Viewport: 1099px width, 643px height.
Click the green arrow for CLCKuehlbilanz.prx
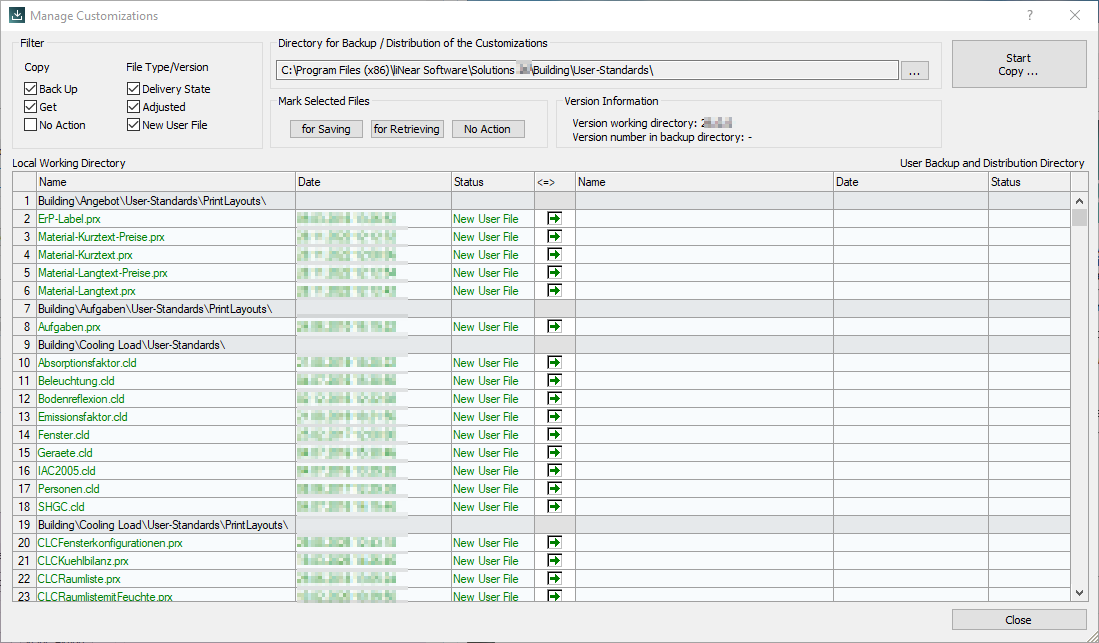pos(554,561)
